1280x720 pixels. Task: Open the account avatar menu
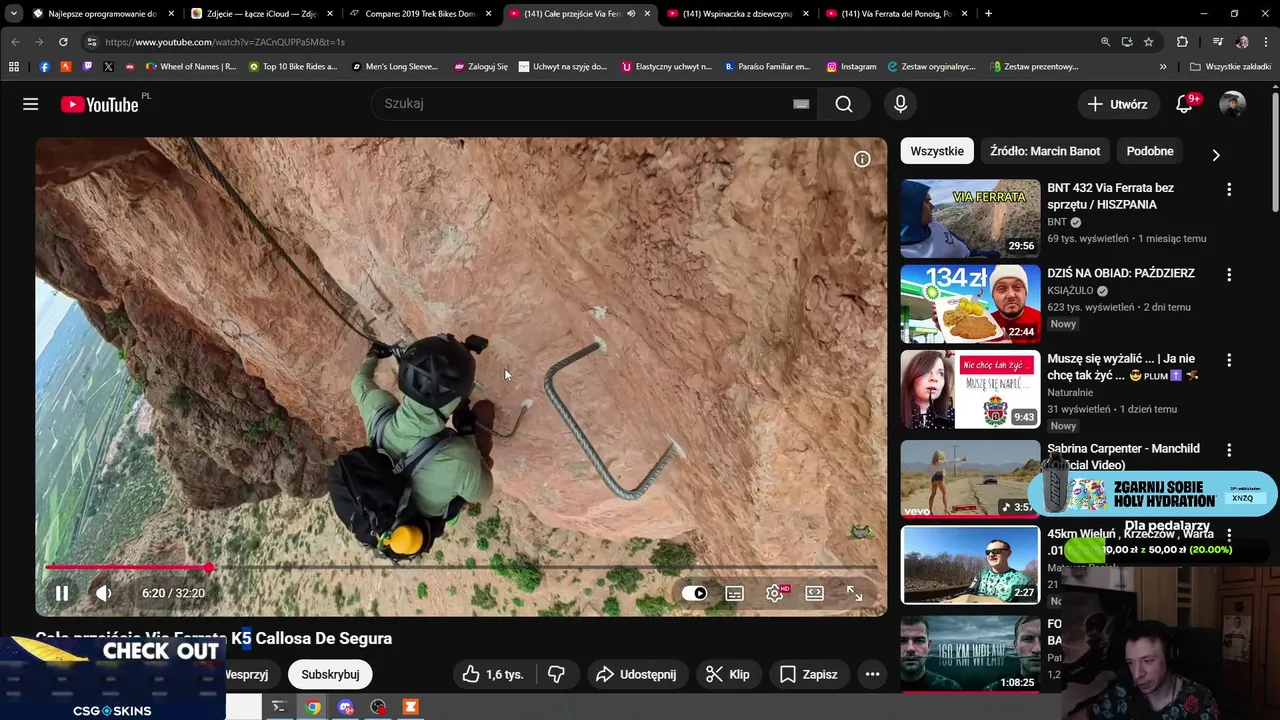pyautogui.click(x=1233, y=104)
